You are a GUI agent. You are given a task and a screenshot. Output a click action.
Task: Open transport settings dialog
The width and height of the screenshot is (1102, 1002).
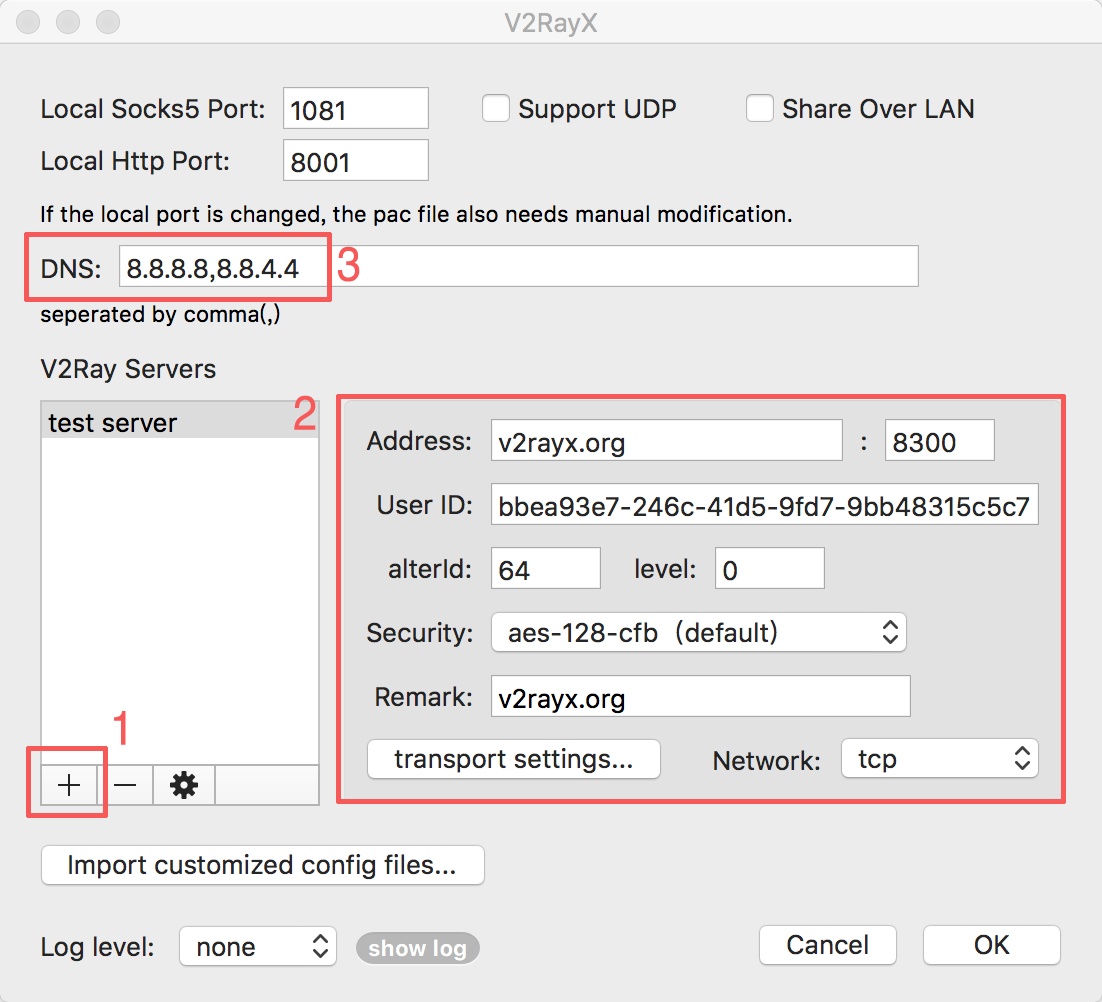click(514, 759)
